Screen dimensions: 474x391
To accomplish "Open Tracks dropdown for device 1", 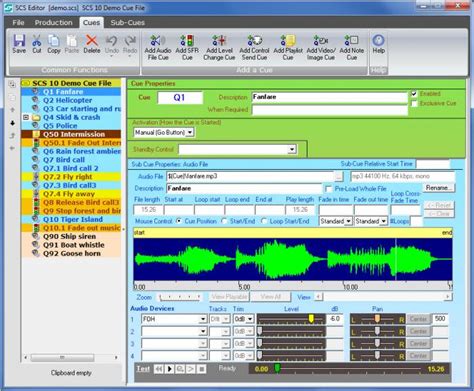I will 226,319.
